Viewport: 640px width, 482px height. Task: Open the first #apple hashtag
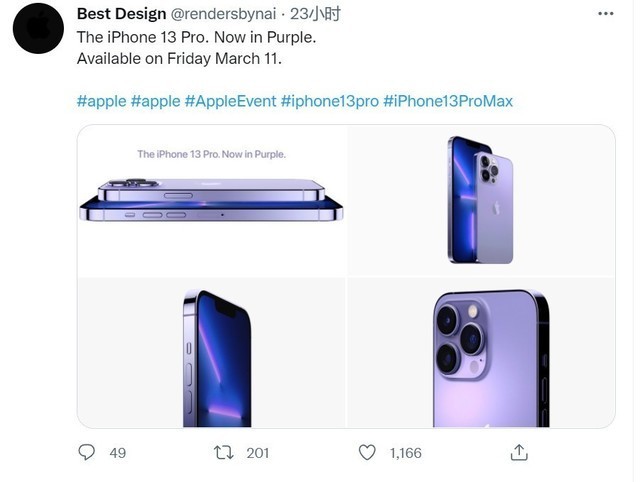[x=102, y=101]
